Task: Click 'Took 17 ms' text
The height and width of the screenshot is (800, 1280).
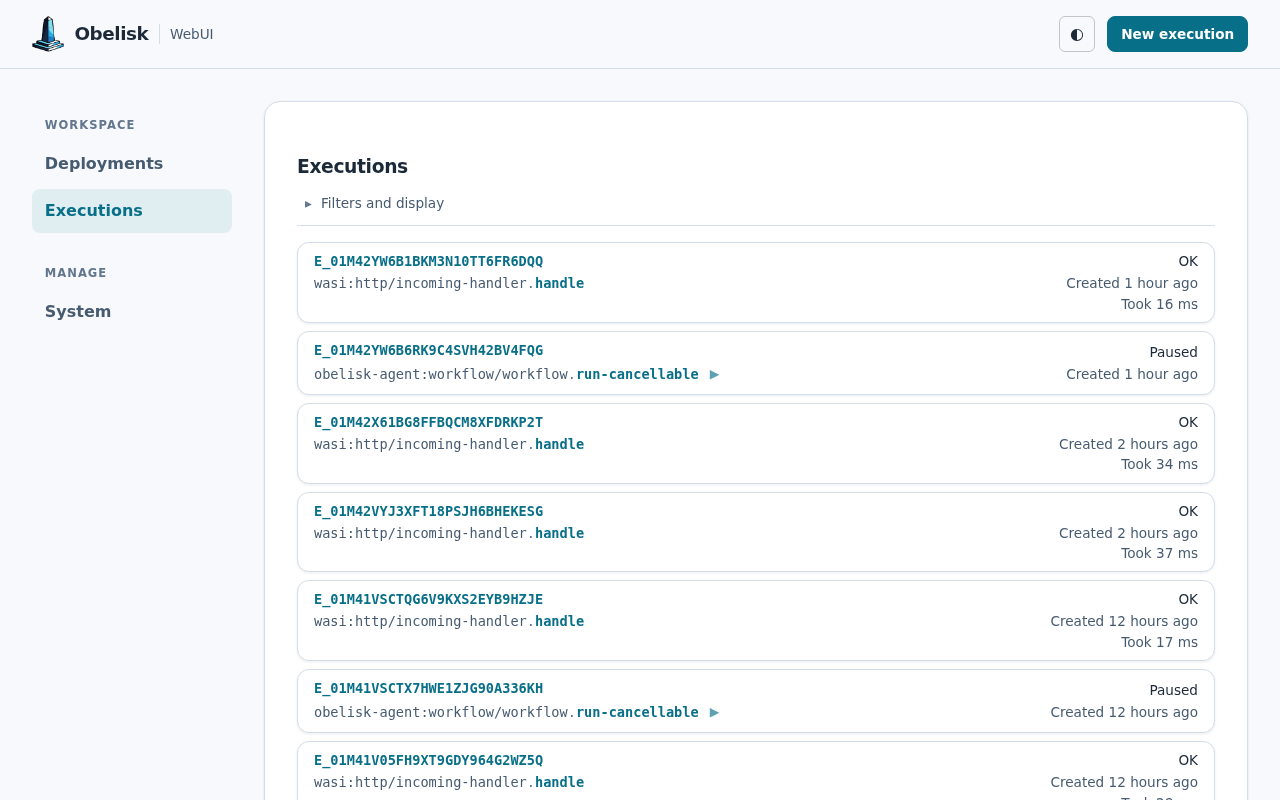Action: tap(1159, 642)
